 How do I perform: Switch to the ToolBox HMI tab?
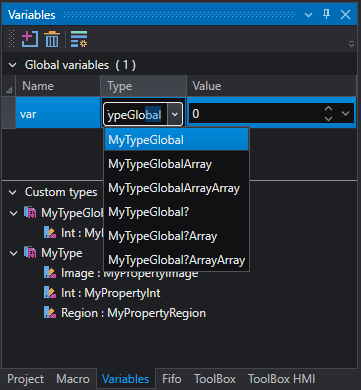point(281,379)
